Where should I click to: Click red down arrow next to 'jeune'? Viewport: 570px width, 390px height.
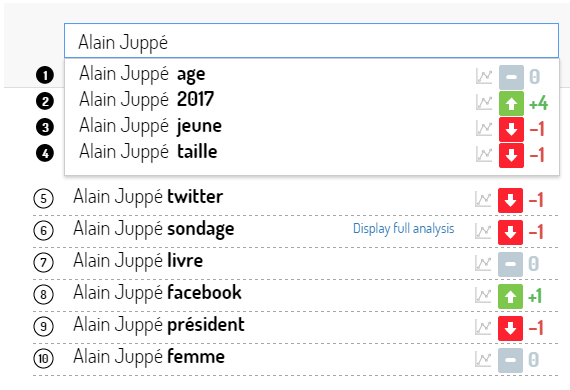[x=511, y=129]
